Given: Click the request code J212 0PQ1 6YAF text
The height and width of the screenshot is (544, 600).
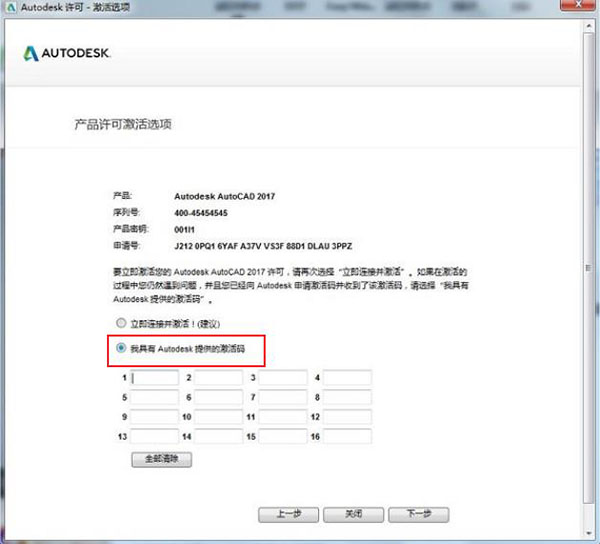Looking at the screenshot, I should pos(263,246).
